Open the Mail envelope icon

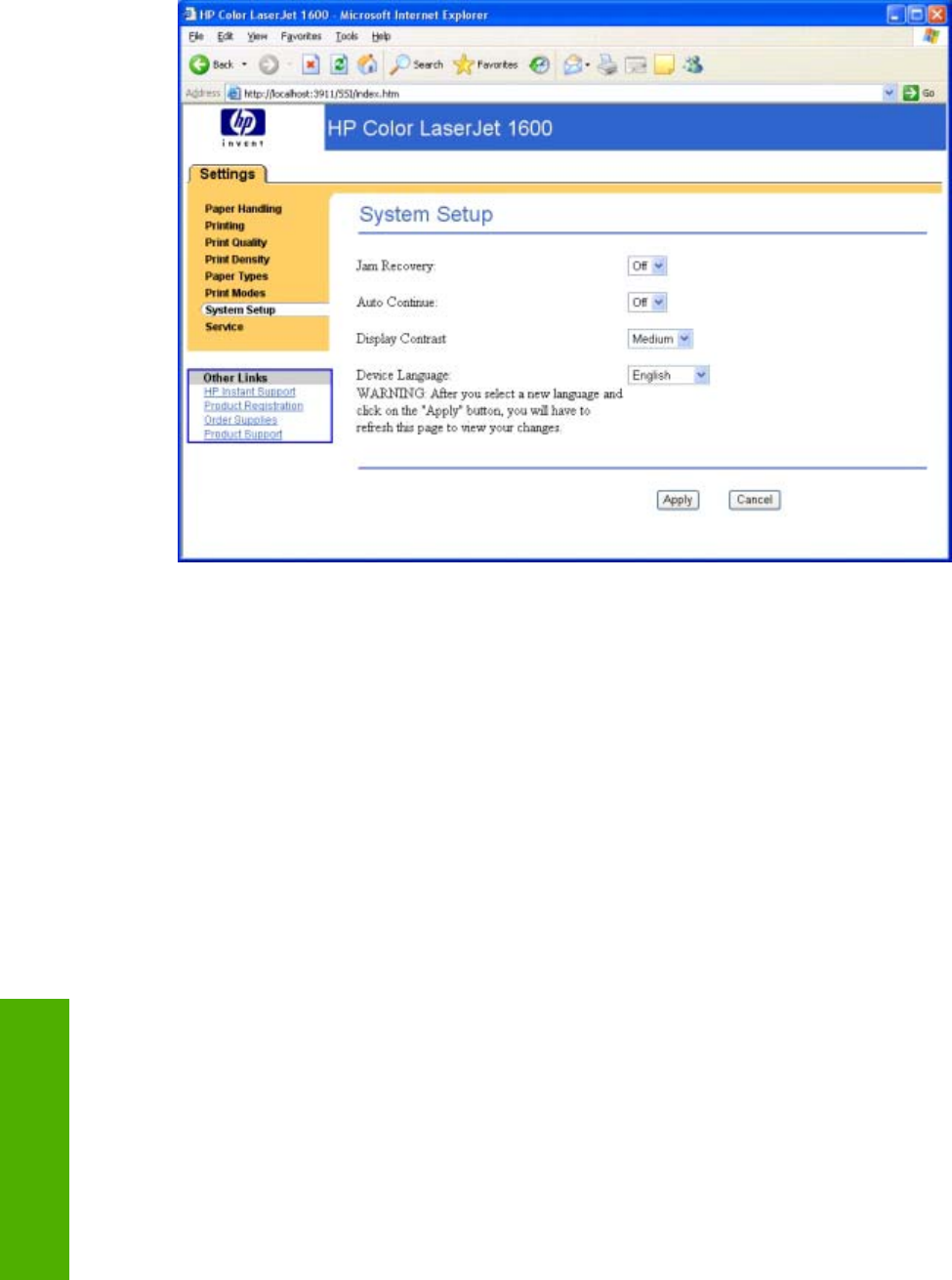pos(573,64)
